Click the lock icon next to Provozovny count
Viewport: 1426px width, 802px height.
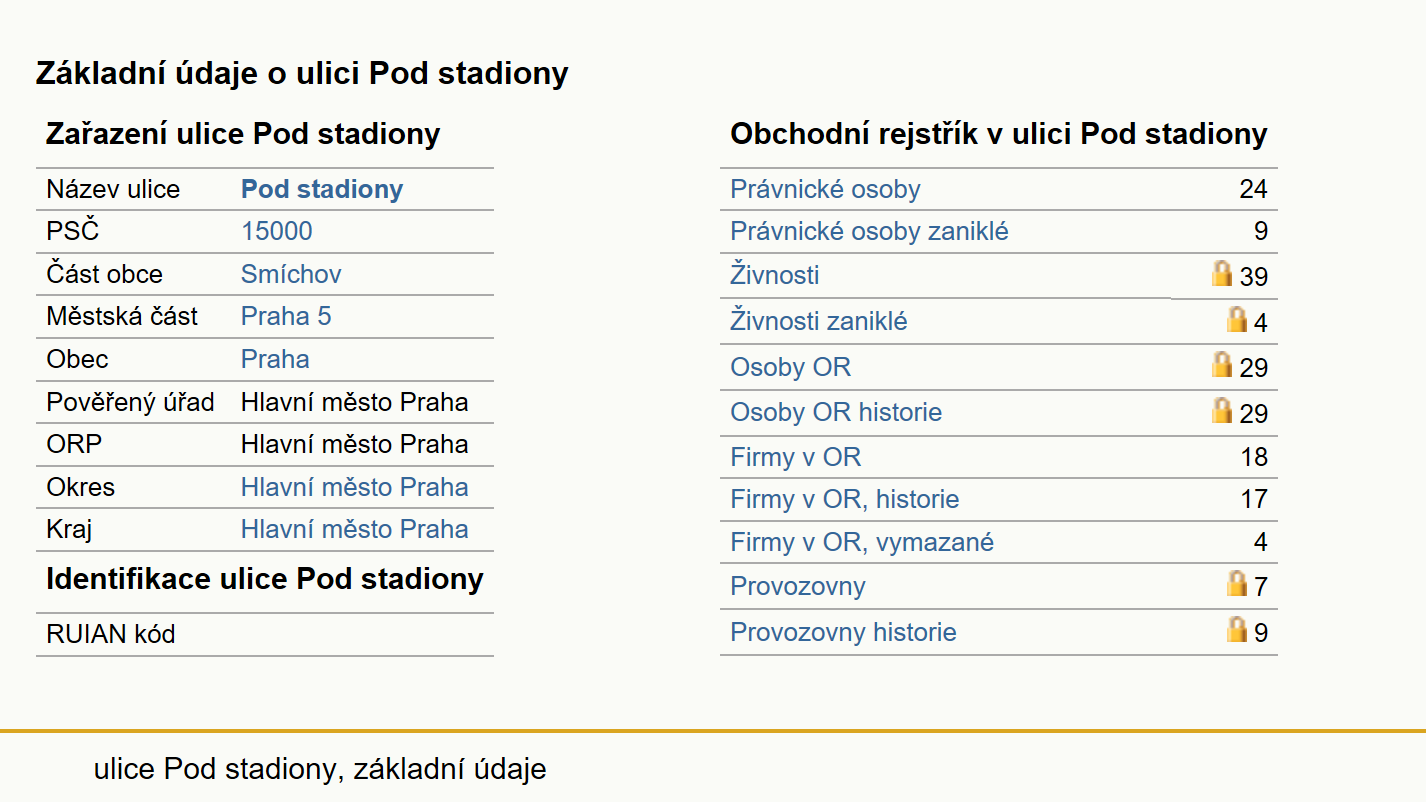click(1237, 584)
